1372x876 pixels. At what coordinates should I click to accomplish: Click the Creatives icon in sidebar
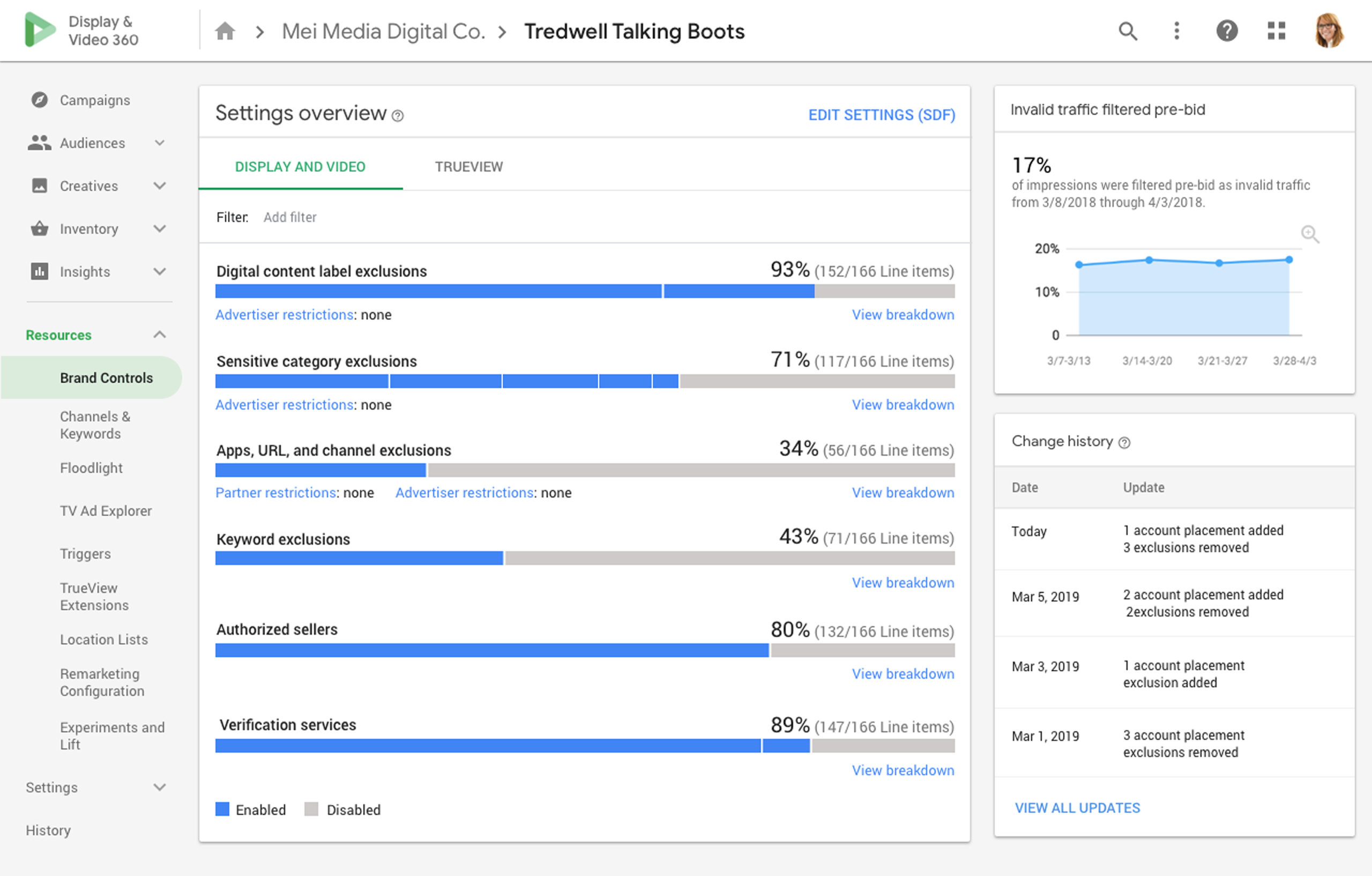click(36, 185)
